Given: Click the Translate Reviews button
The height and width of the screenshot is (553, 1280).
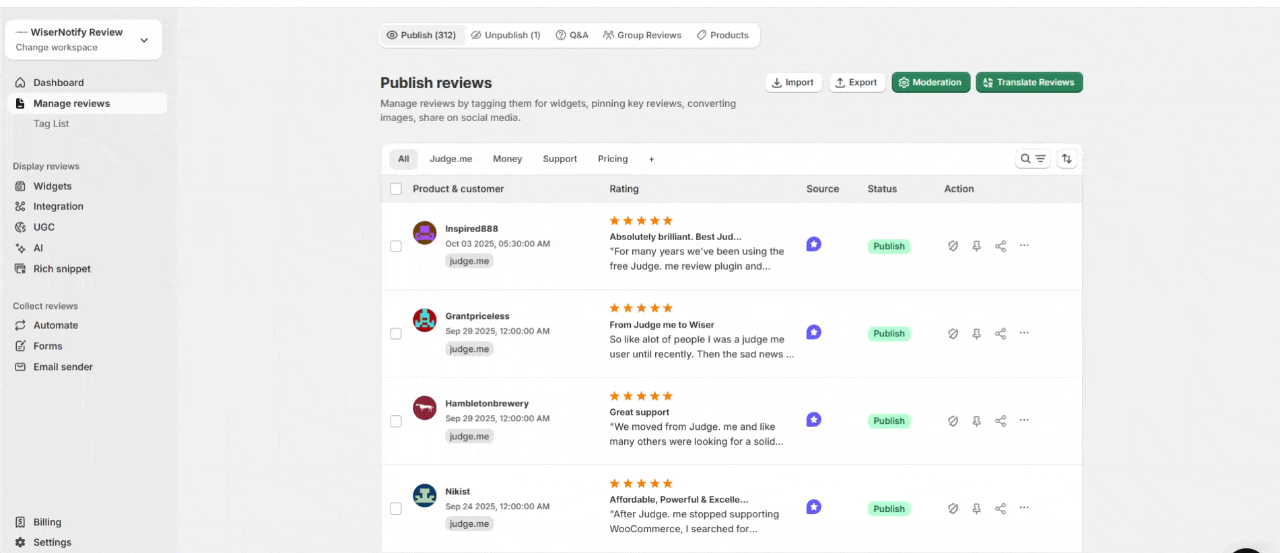Looking at the screenshot, I should (x=1029, y=82).
